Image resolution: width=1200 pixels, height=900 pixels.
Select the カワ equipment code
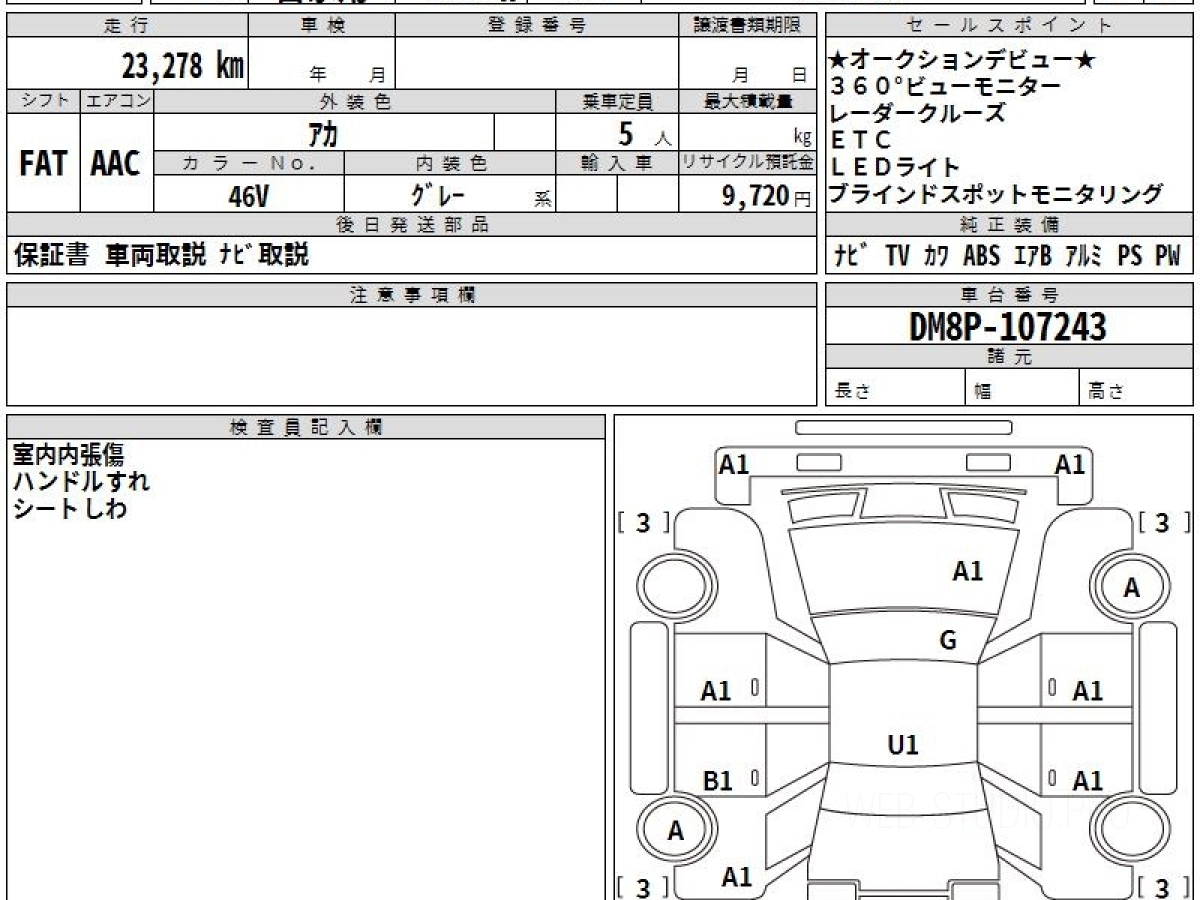coord(937,256)
